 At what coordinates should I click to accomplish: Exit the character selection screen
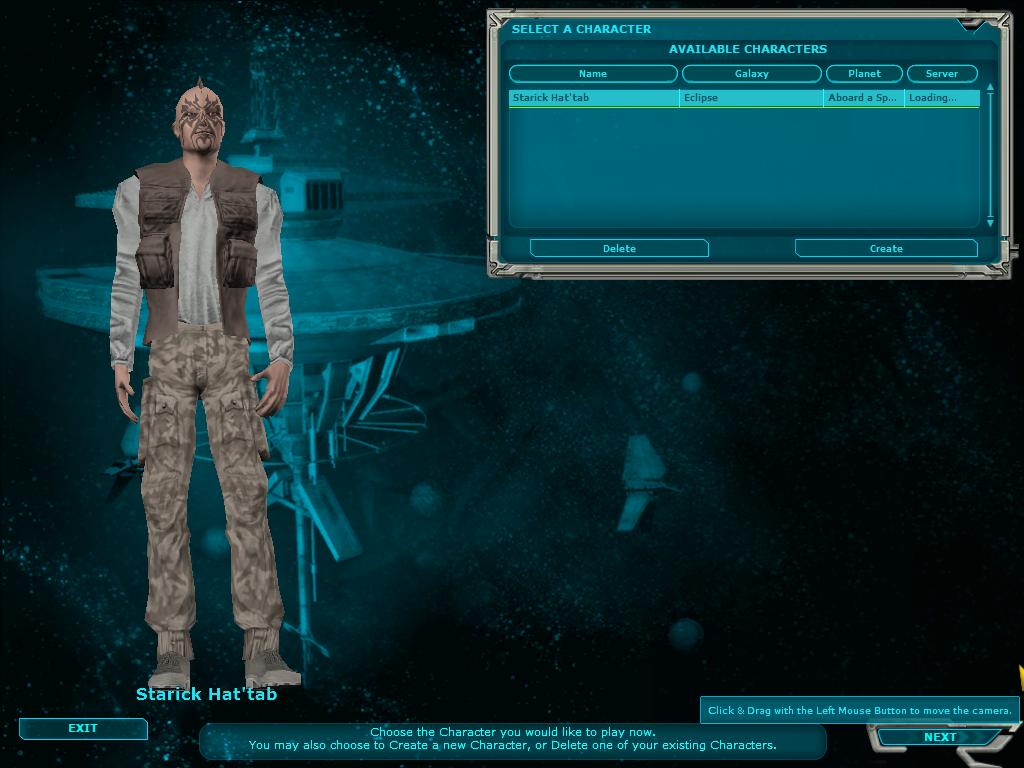pyautogui.click(x=83, y=729)
